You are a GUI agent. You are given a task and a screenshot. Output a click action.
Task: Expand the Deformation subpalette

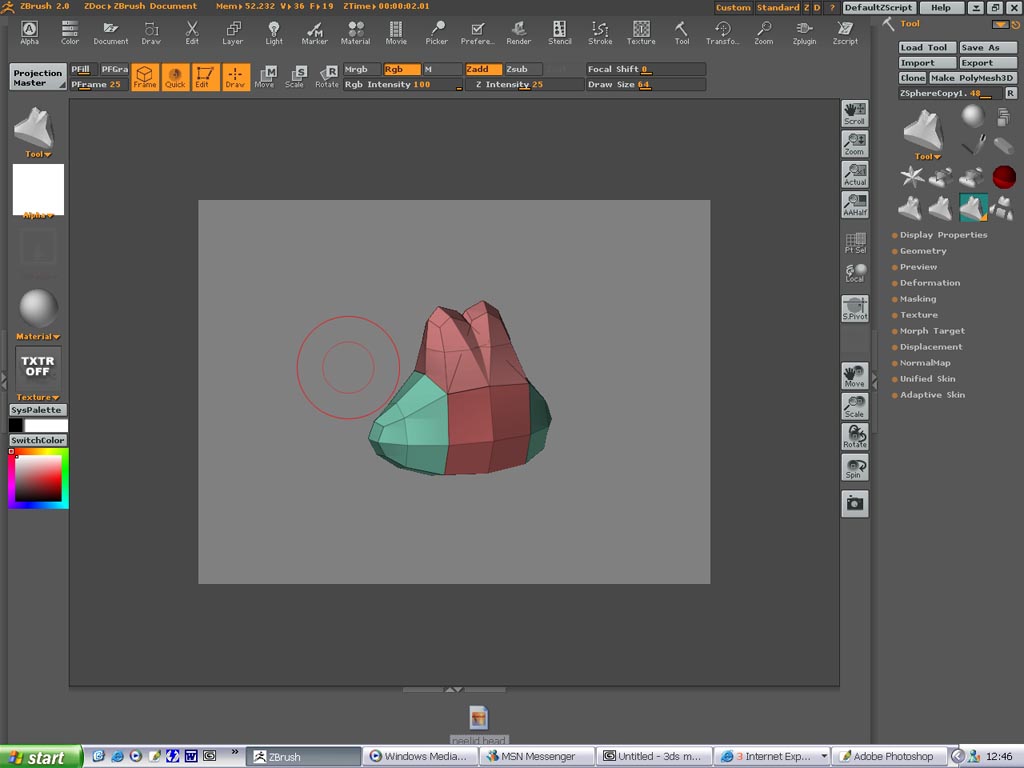point(929,283)
